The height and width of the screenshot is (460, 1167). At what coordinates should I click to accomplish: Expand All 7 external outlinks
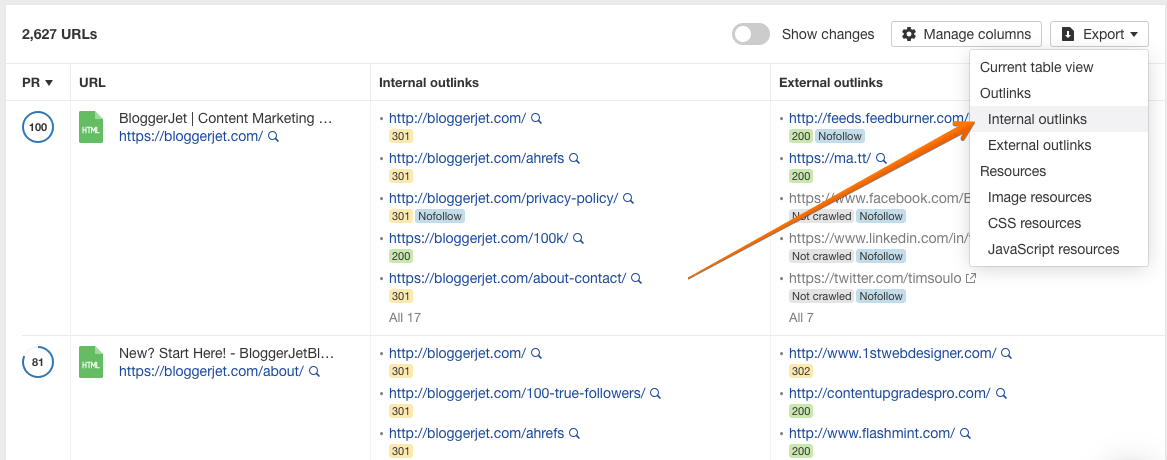pyautogui.click(x=801, y=317)
